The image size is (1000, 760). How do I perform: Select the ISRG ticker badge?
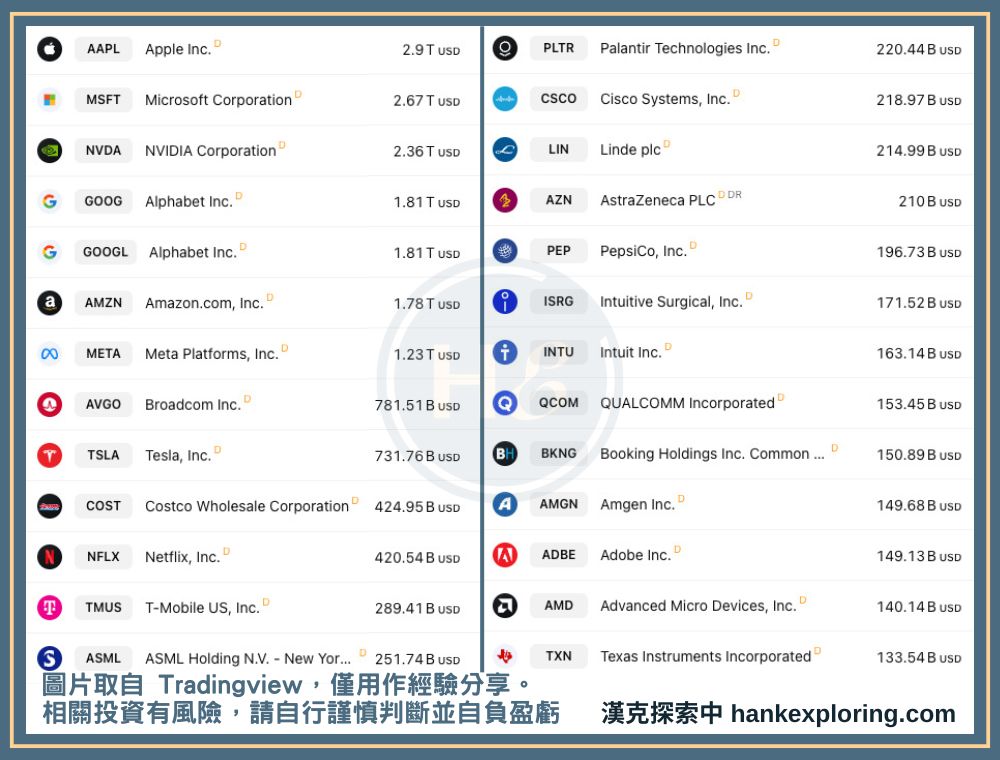pyautogui.click(x=559, y=302)
